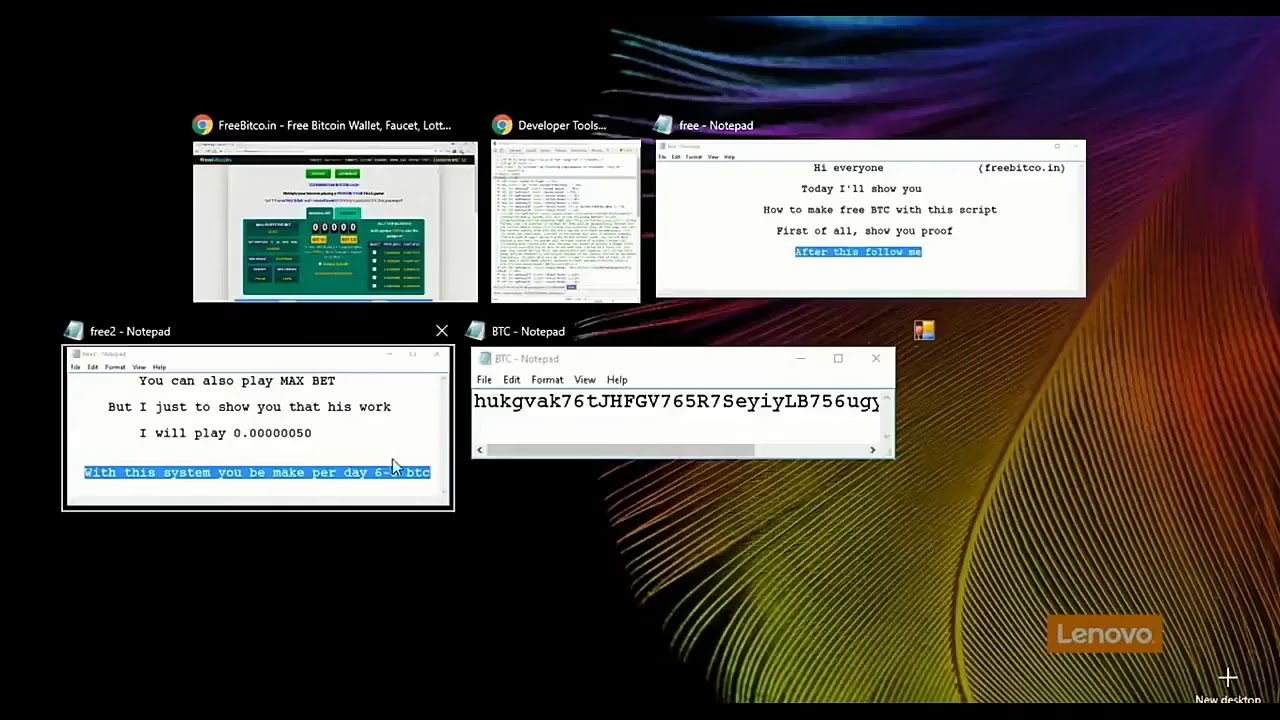1280x720 pixels.
Task: Click the horizontal scrollbar thumb in BTC Notepad
Action: pyautogui.click(x=620, y=450)
